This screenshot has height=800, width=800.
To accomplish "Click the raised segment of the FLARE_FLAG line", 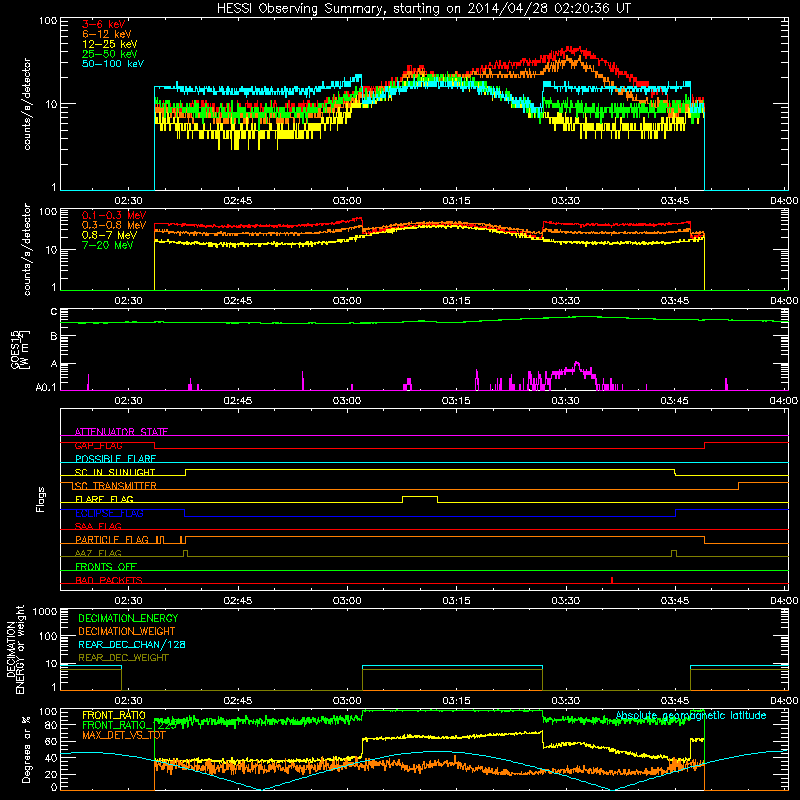I will coord(420,496).
